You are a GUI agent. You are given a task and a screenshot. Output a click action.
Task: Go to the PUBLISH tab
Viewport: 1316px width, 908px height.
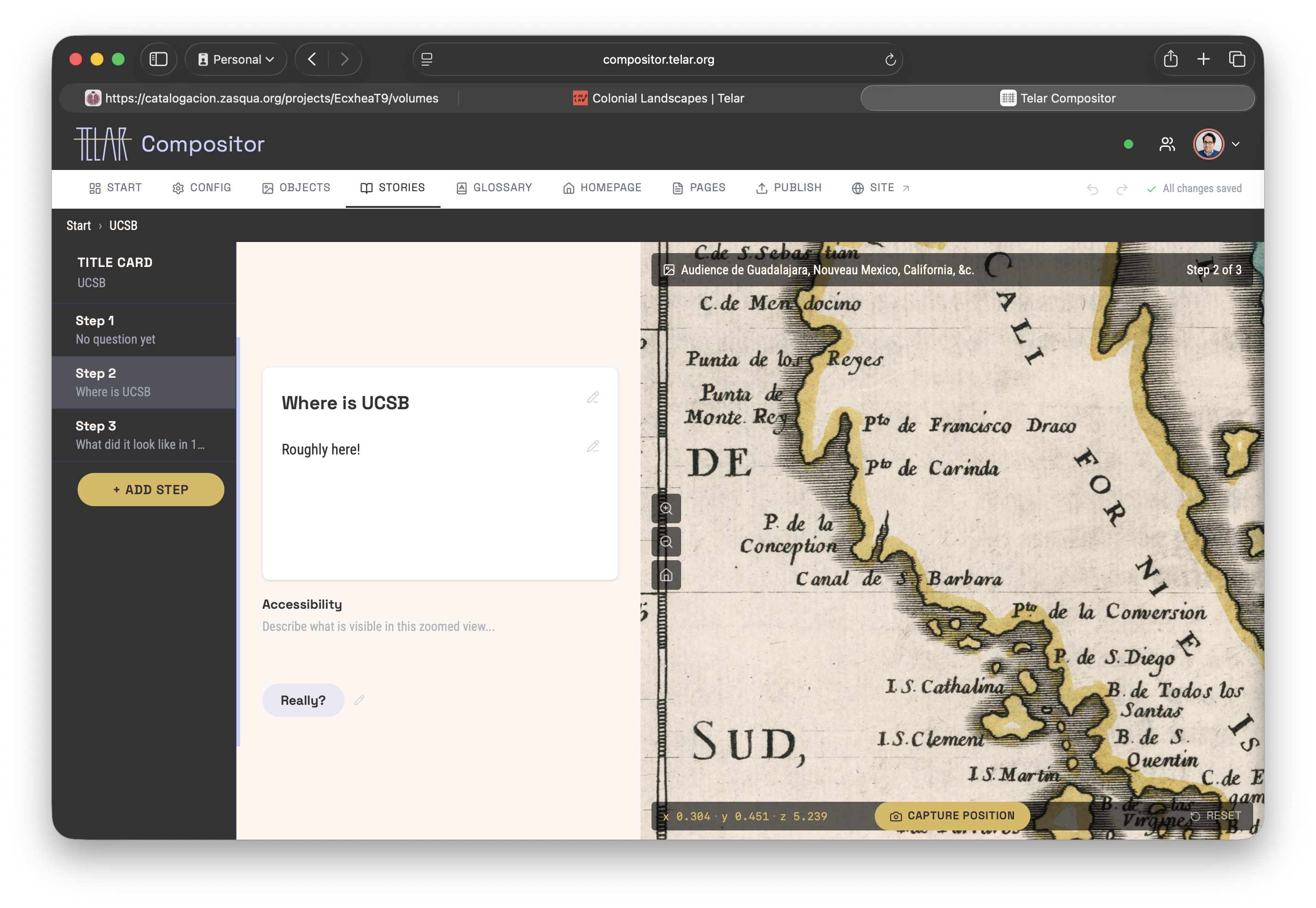click(789, 188)
